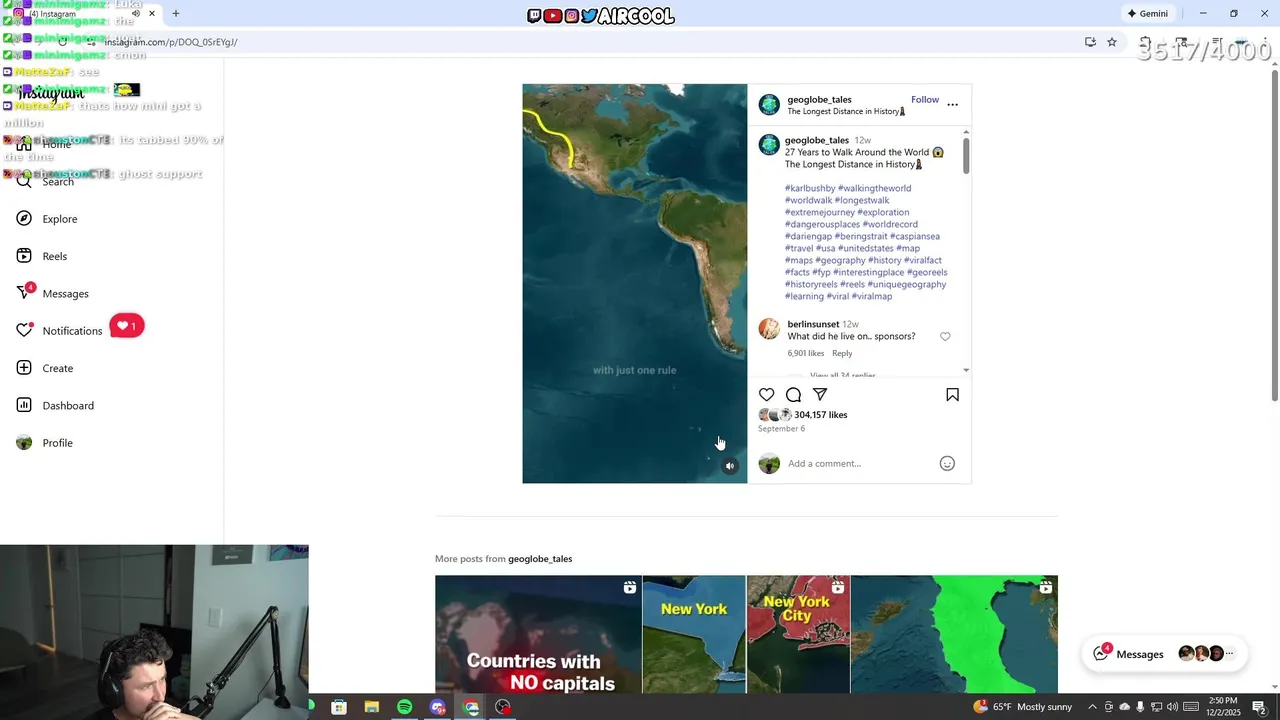
Task: Open the green-highlighted map thumbnail
Action: coord(954,634)
